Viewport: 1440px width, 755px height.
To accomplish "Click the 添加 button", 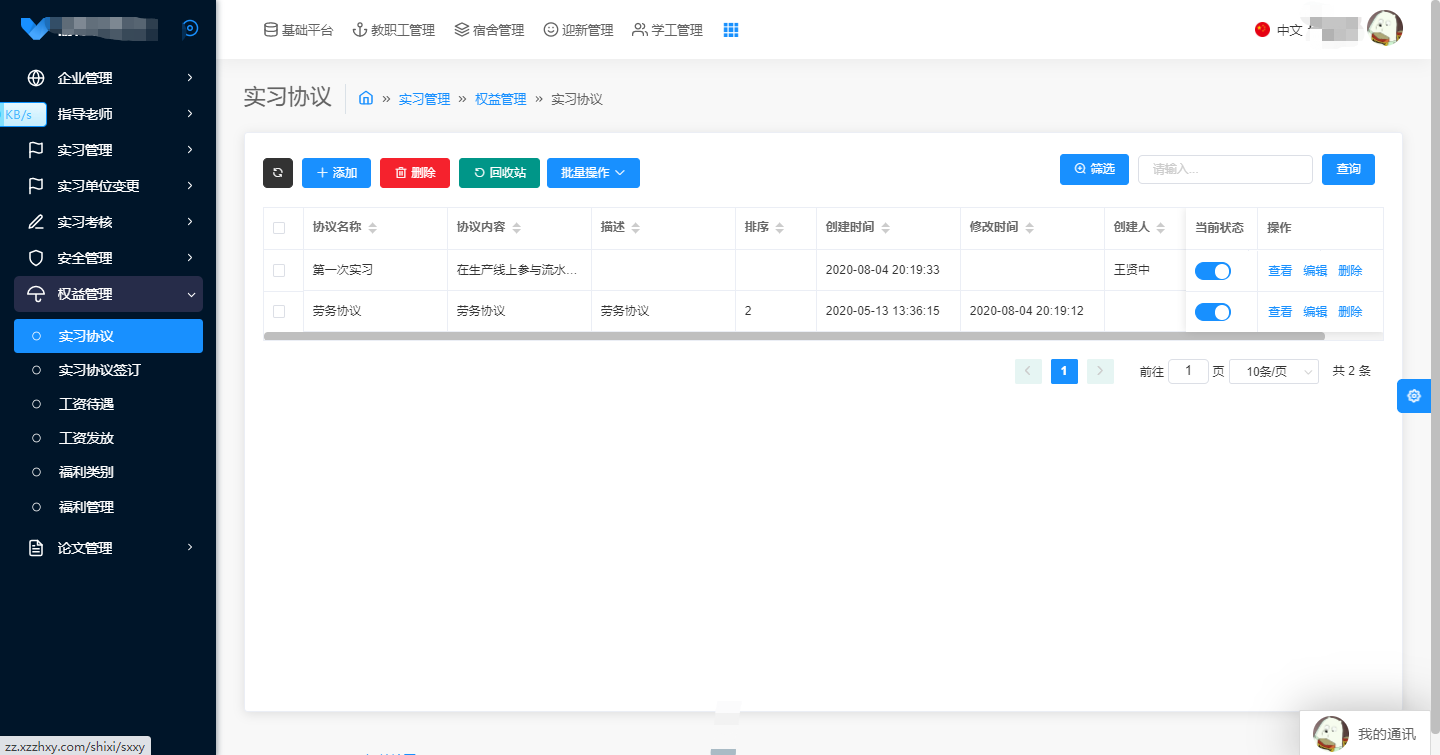I will tap(336, 173).
